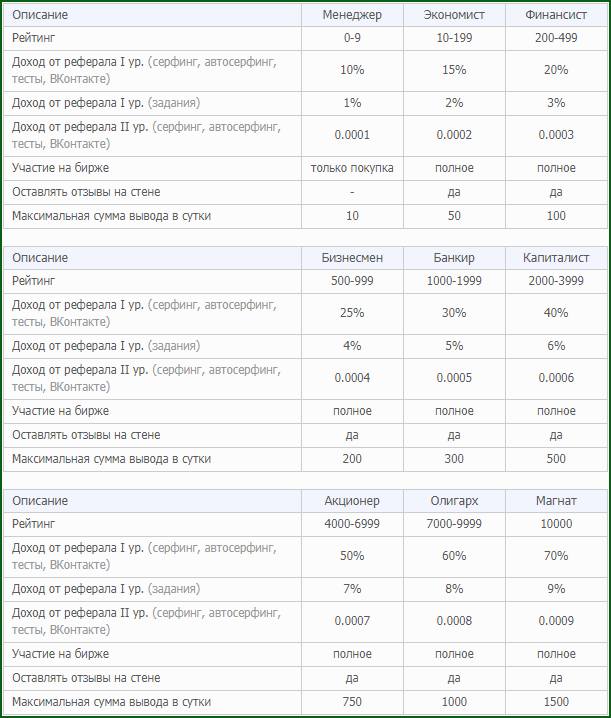
Task: Click rating value 500-999
Action: tap(352, 281)
